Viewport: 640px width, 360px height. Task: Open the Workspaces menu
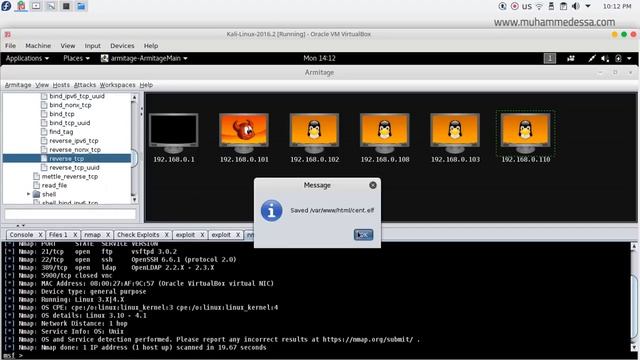[118, 85]
